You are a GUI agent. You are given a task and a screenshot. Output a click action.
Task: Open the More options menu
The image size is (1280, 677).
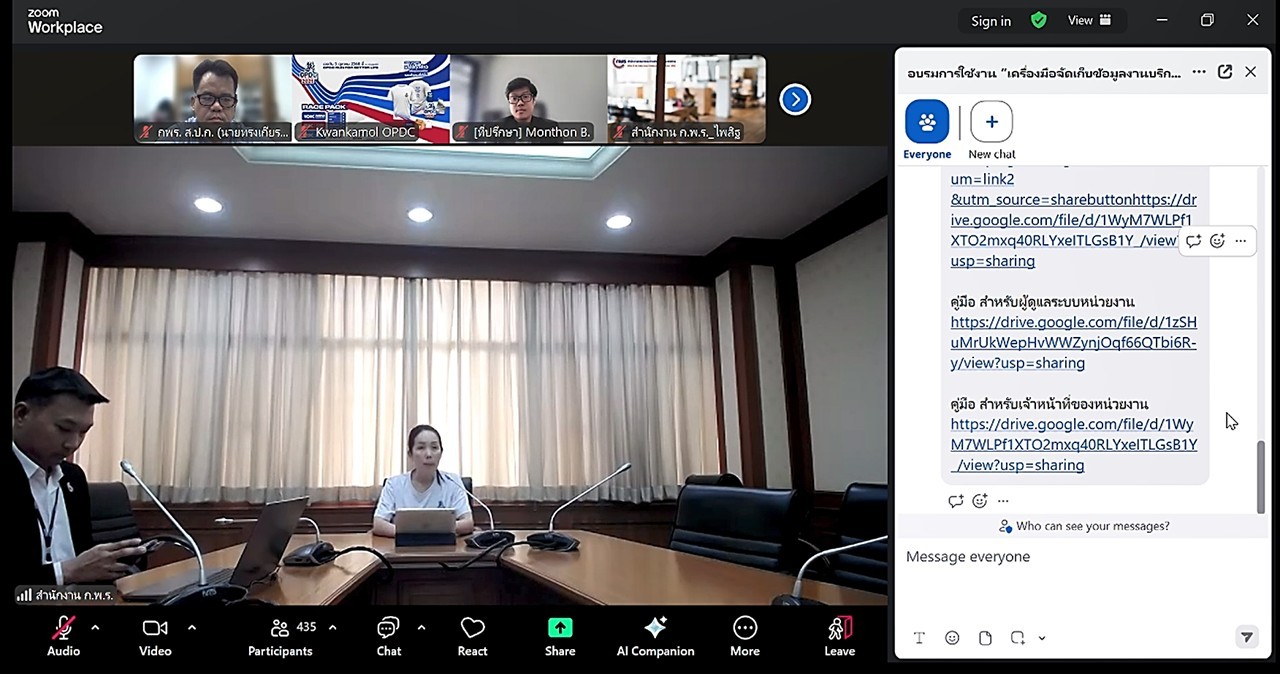(x=745, y=636)
